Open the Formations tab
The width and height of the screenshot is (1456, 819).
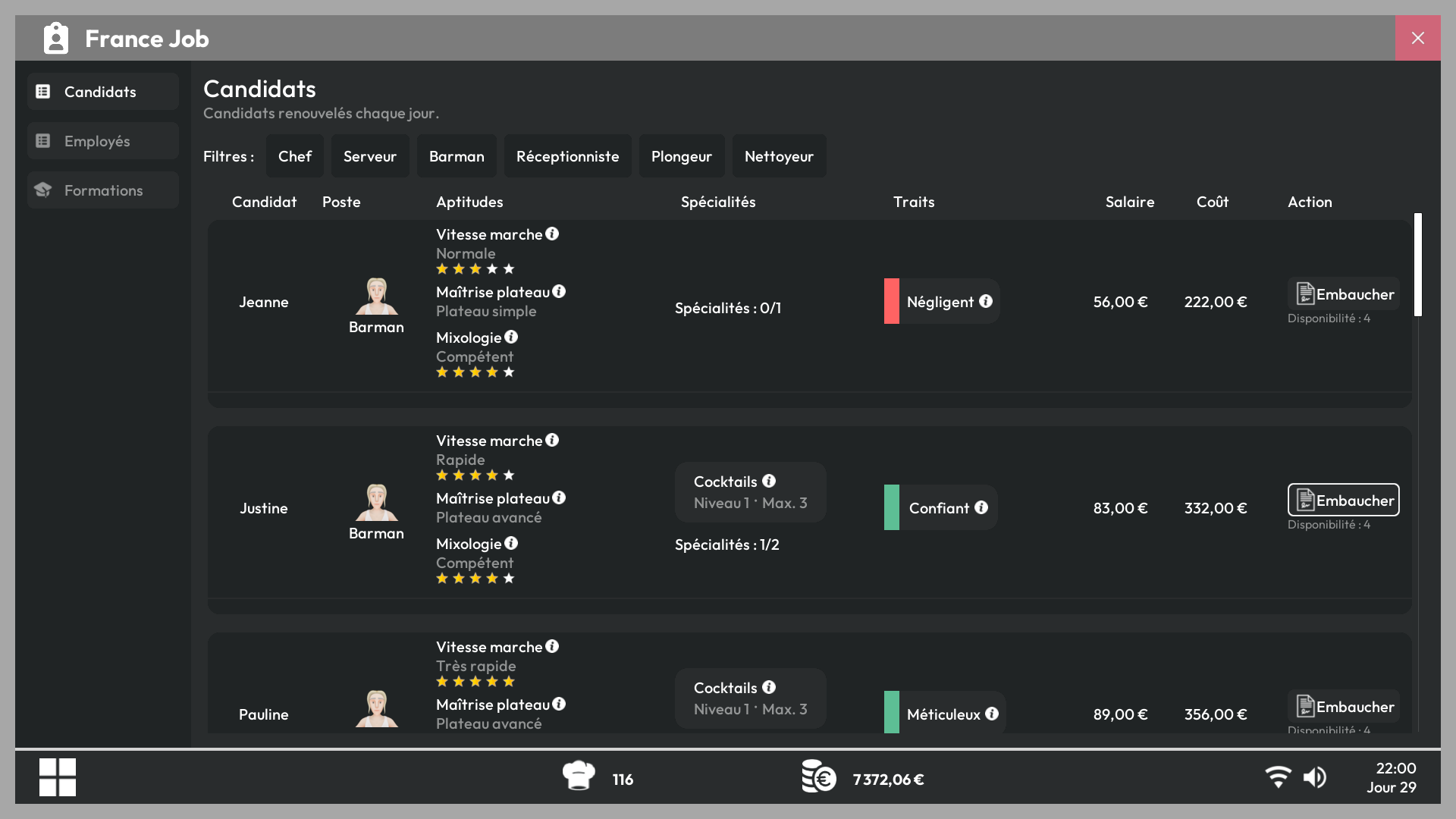[103, 190]
